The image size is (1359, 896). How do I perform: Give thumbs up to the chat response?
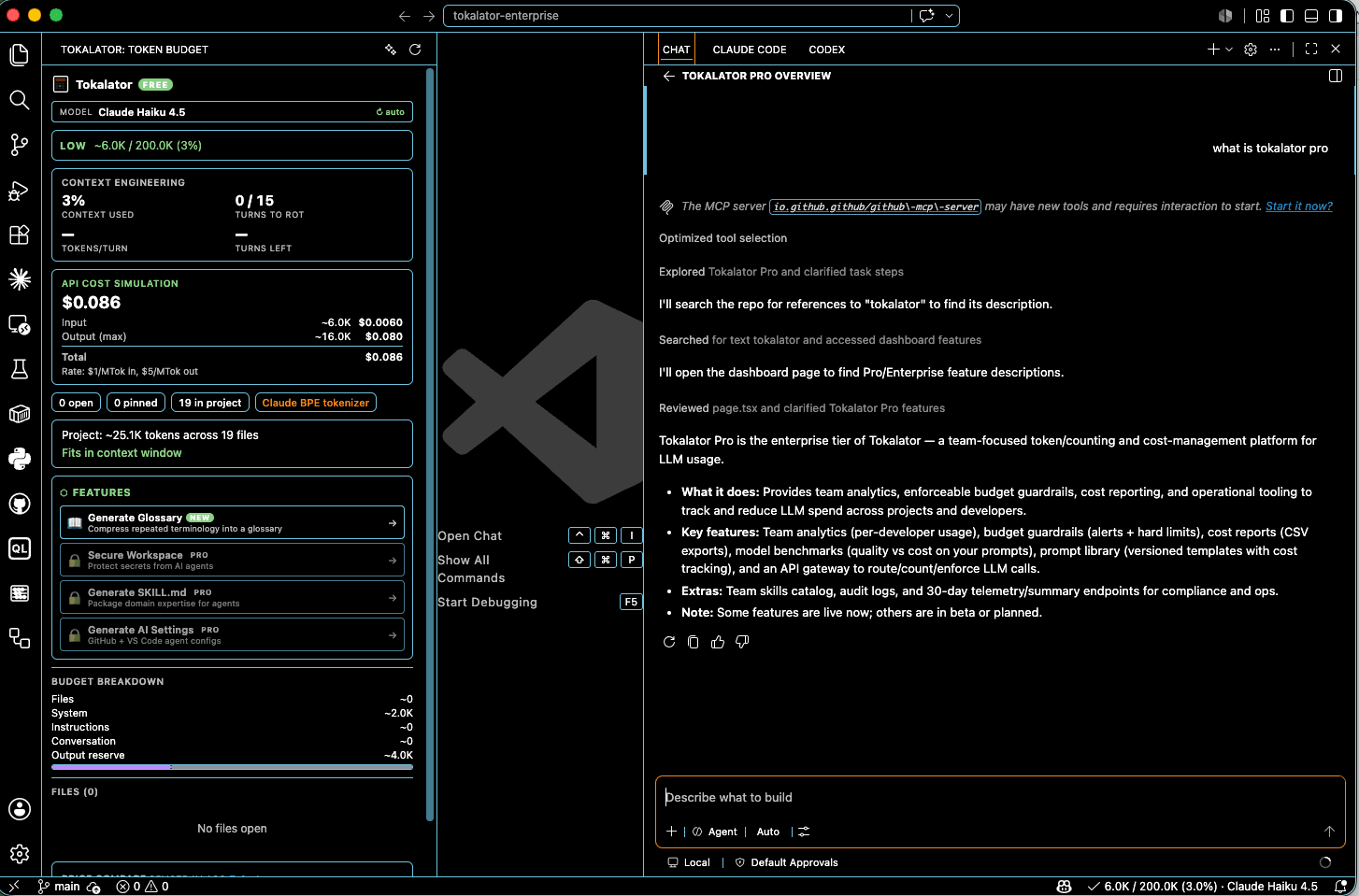(718, 642)
